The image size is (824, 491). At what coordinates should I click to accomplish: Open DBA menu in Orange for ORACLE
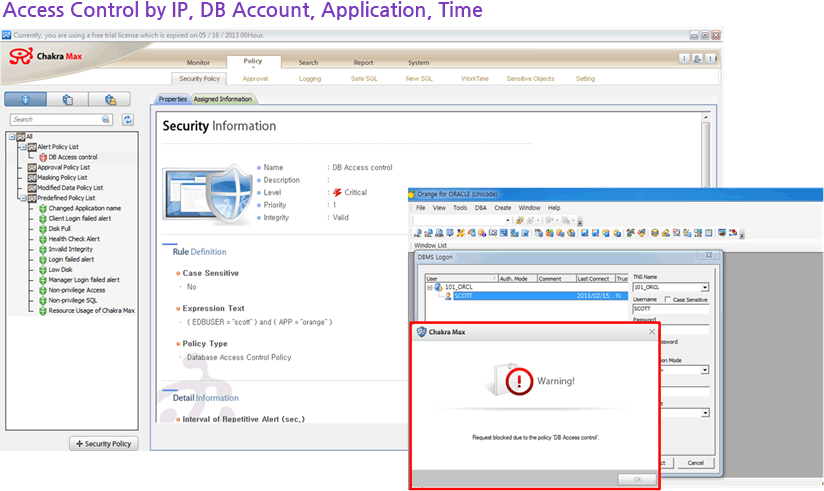coord(481,208)
